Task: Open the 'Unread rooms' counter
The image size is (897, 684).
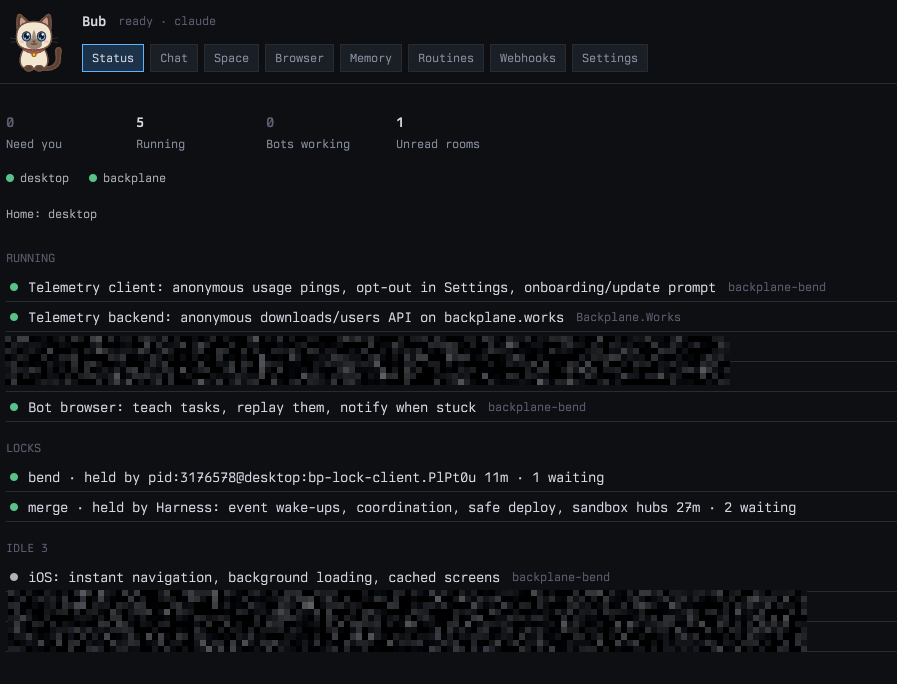Action: [x=438, y=133]
